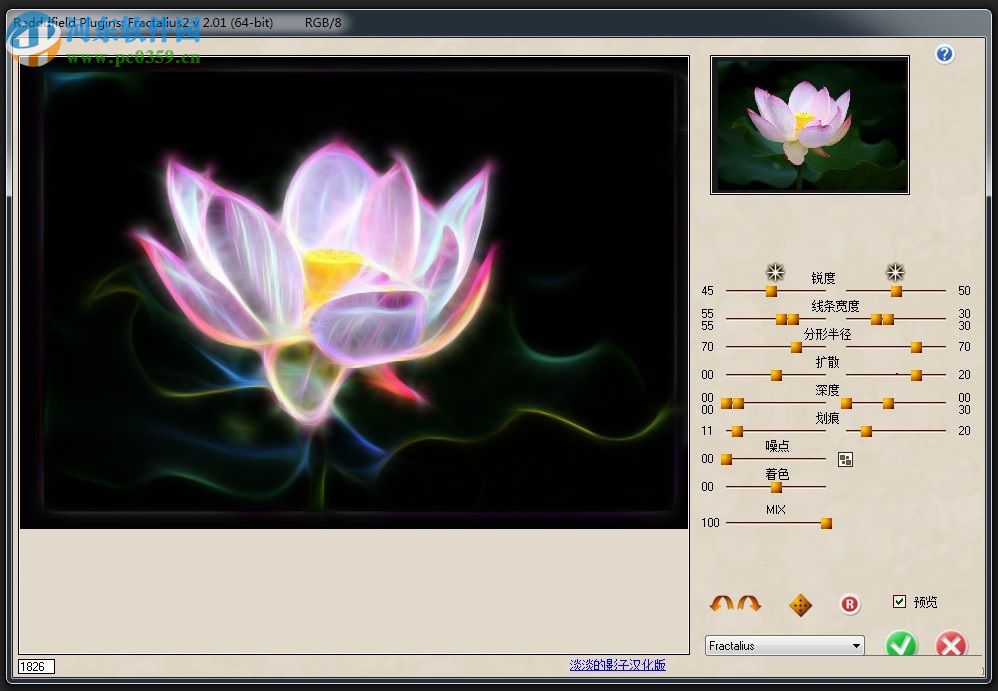This screenshot has height=691, width=998.
Task: Toggle the 预览 preview checkbox
Action: coord(899,601)
